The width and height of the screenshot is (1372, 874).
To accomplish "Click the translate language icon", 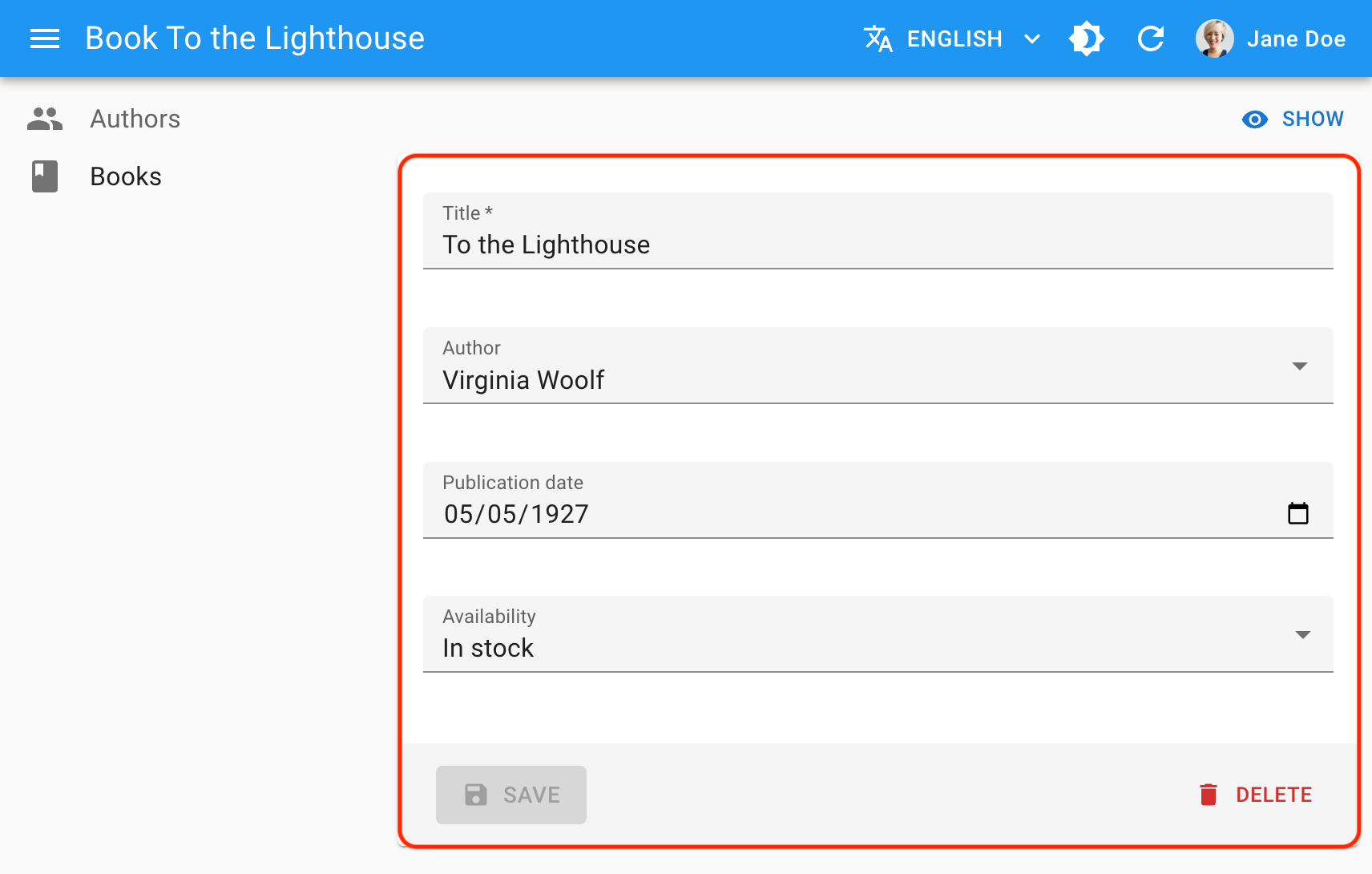I will 878,38.
